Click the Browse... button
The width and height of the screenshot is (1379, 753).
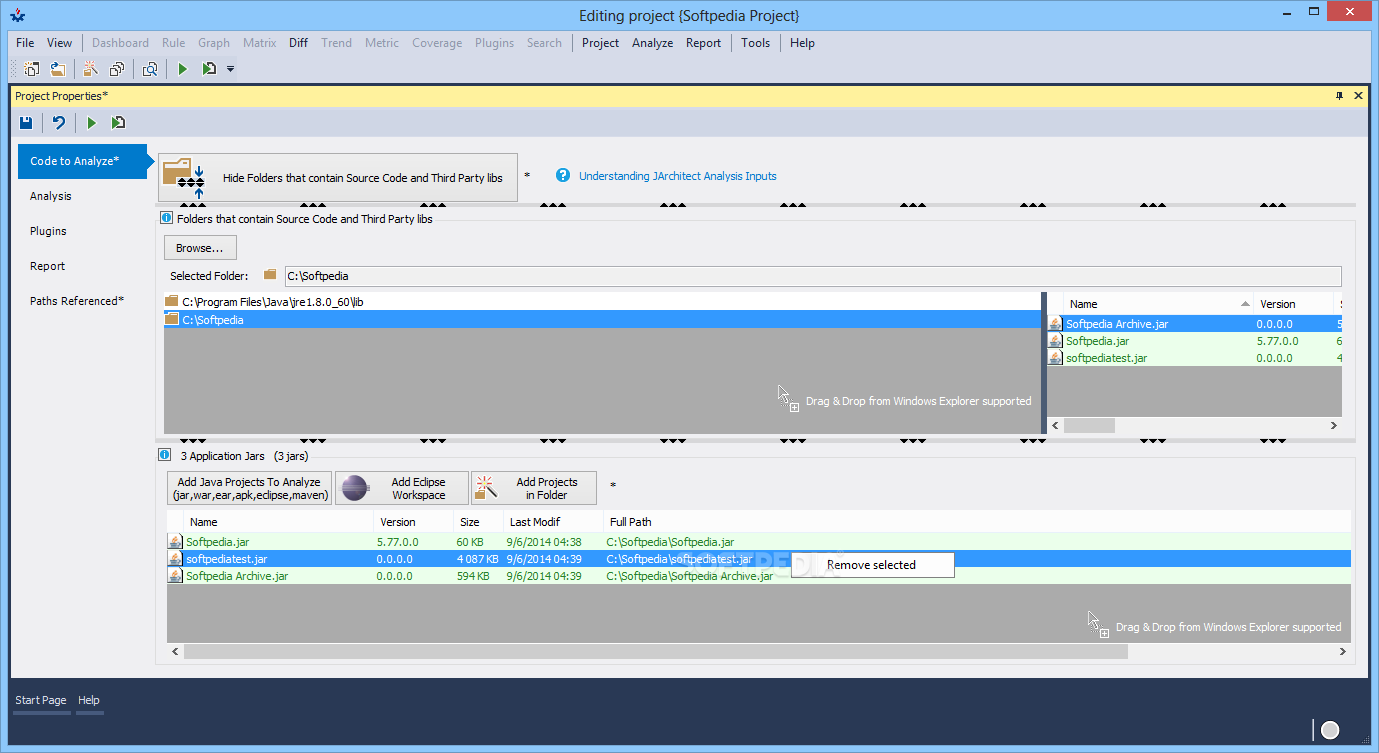(200, 248)
